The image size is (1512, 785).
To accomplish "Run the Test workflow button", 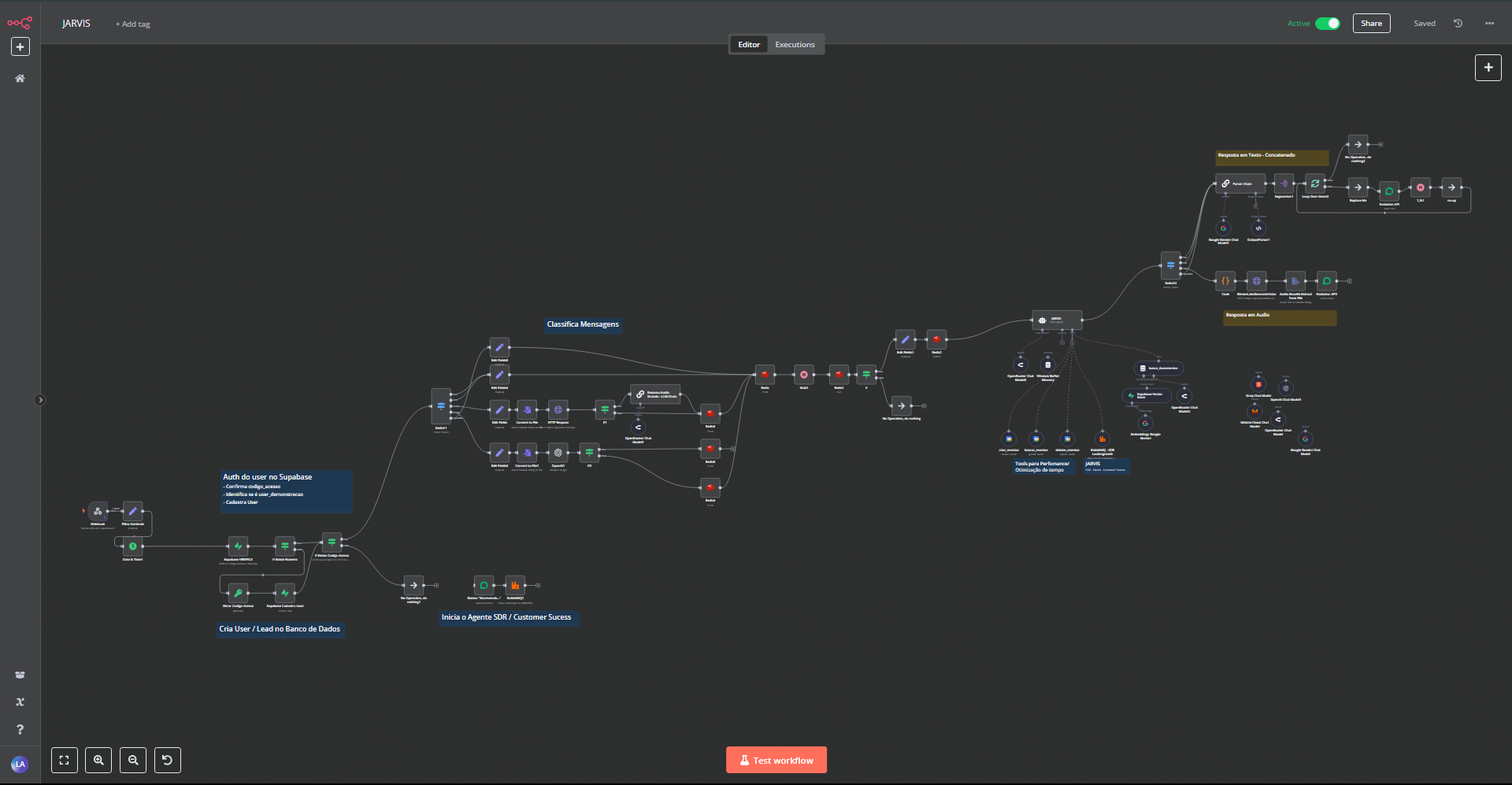I will pos(776,760).
